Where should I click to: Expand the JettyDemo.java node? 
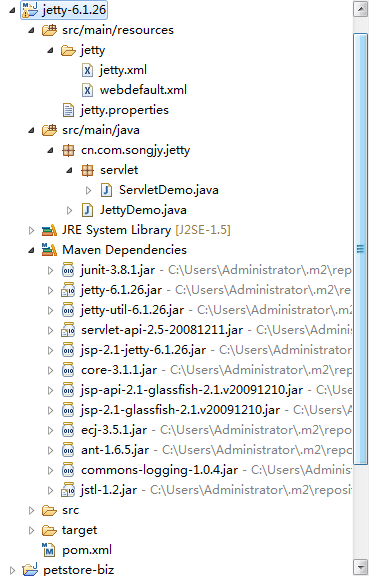click(x=69, y=210)
